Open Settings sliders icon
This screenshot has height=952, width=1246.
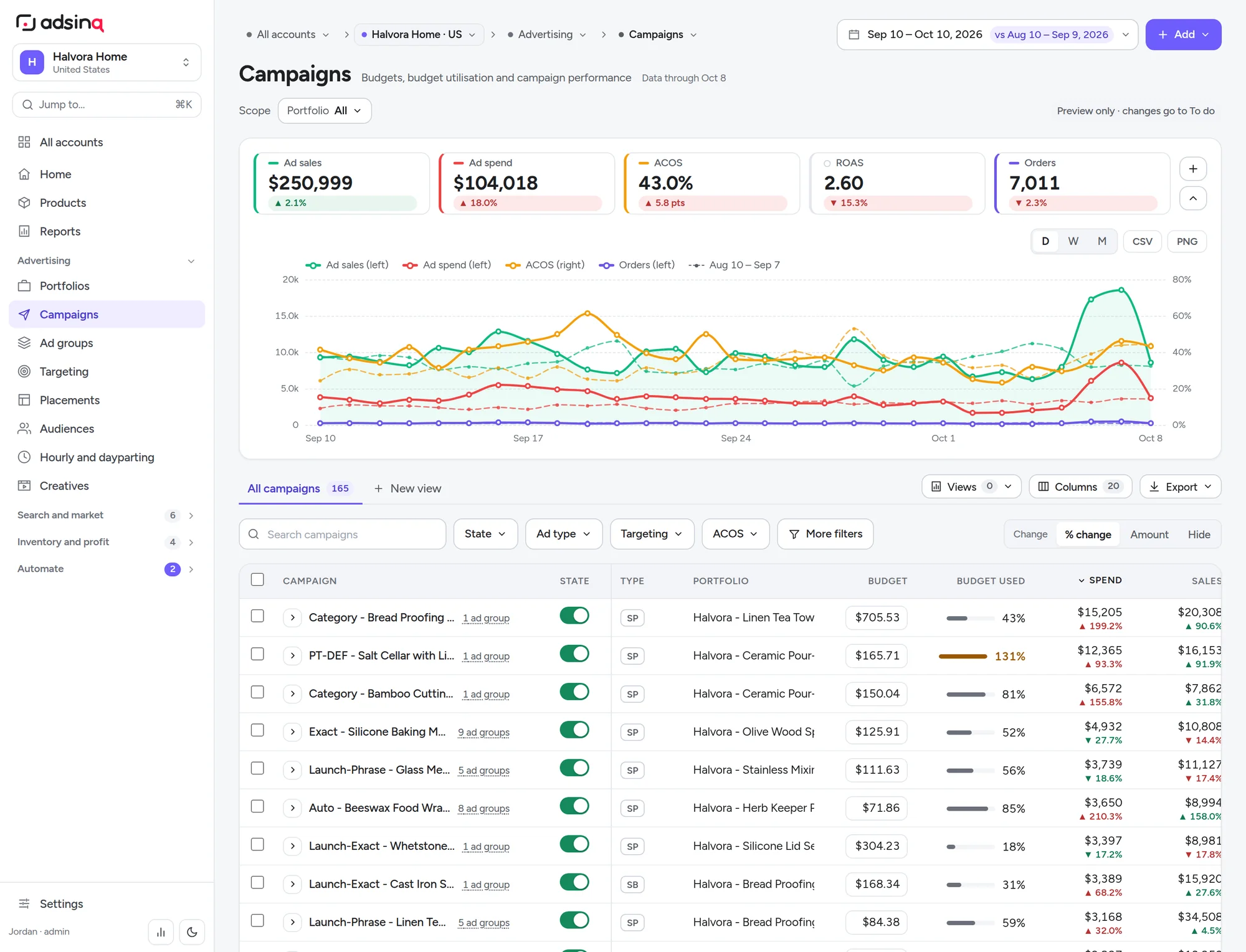pos(24,904)
